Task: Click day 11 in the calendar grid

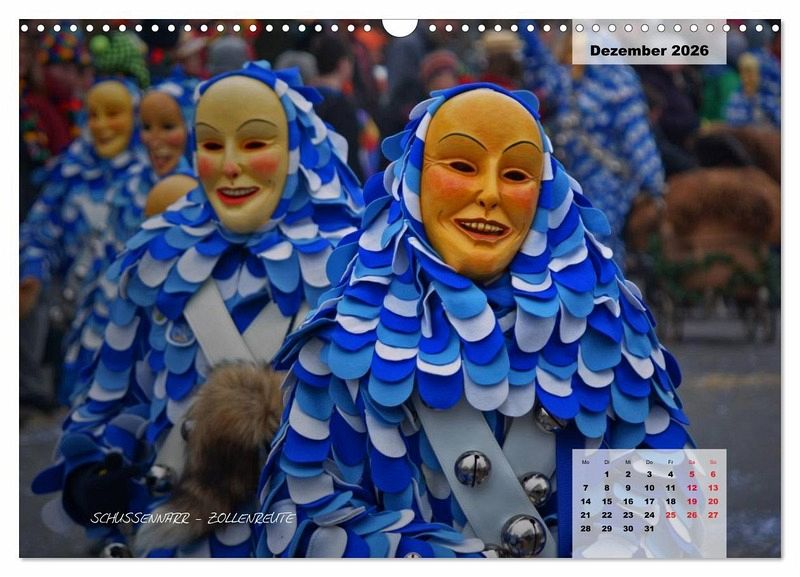Action: point(670,488)
